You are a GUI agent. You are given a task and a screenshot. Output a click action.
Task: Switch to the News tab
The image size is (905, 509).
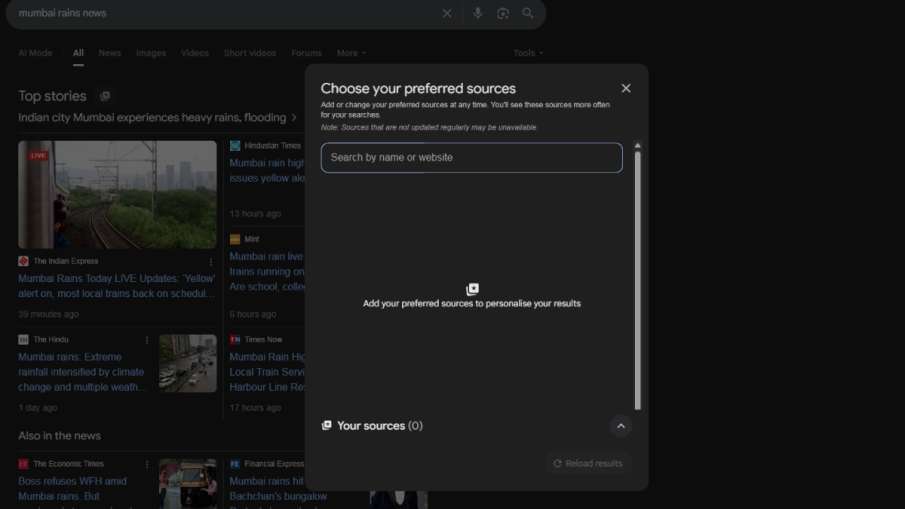click(x=110, y=53)
